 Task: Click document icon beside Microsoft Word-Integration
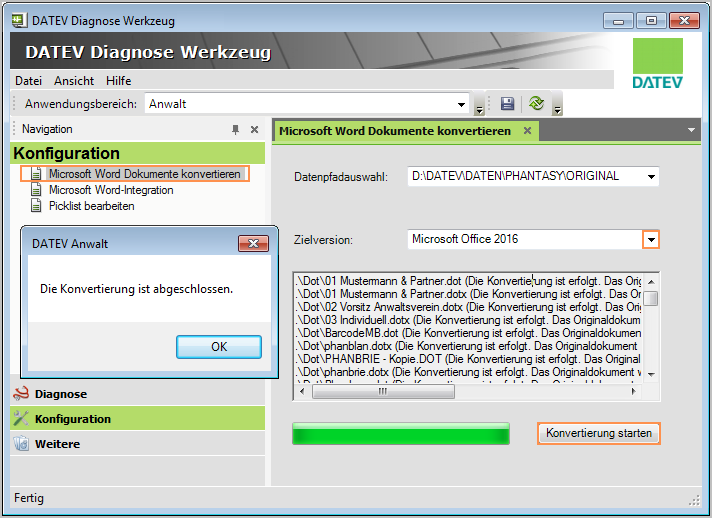[x=36, y=190]
